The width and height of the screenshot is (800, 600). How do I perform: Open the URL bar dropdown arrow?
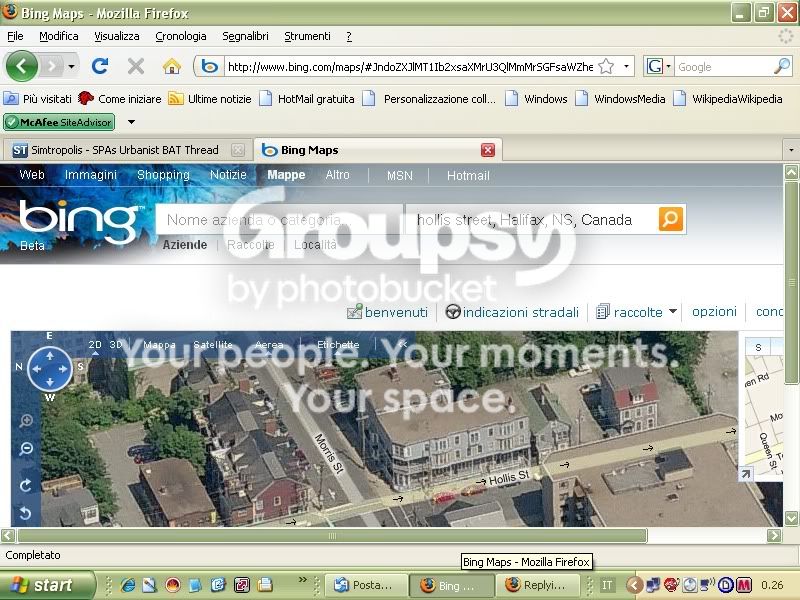tap(626, 66)
